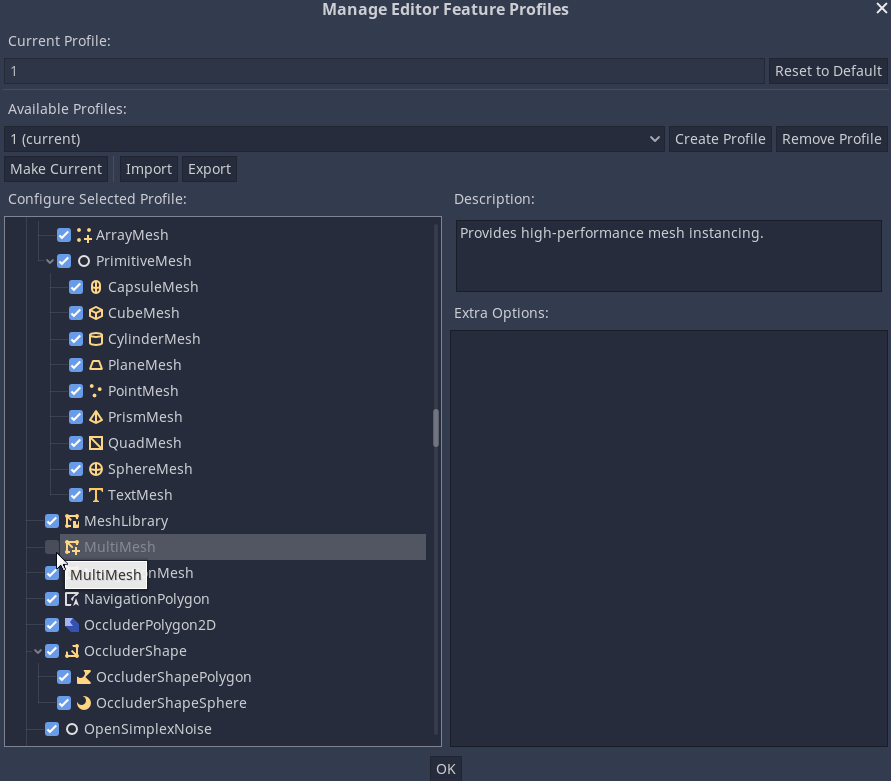Click the CubeMesh class icon
This screenshot has width=891, height=781.
[x=95, y=312]
